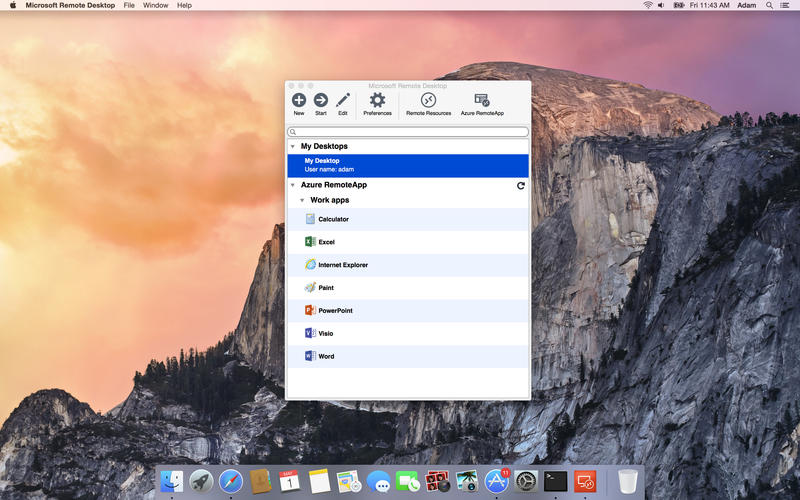The image size is (800, 500).
Task: Select the Visio label
Action: [326, 333]
